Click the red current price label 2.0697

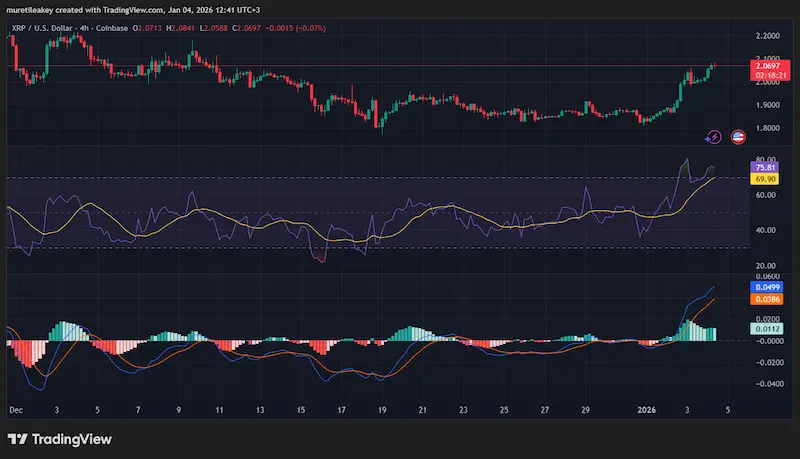(769, 65)
